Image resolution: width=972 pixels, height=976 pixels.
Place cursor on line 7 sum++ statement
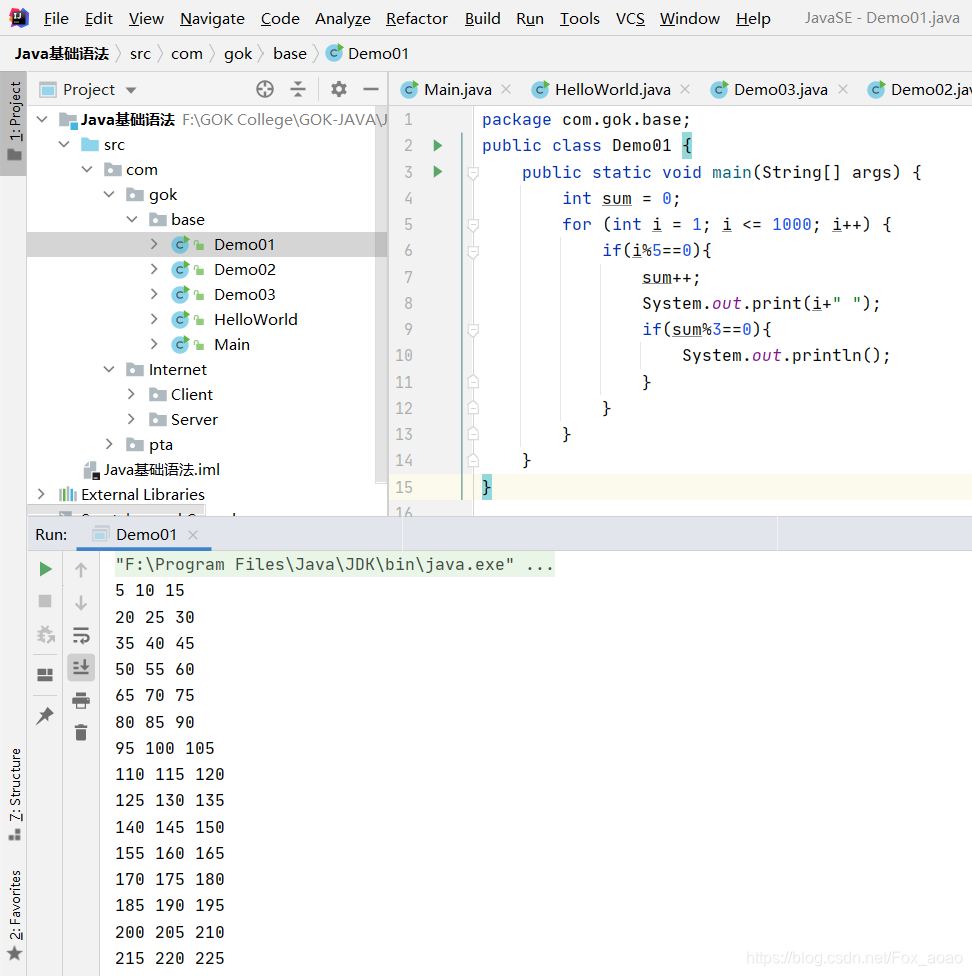click(x=671, y=278)
